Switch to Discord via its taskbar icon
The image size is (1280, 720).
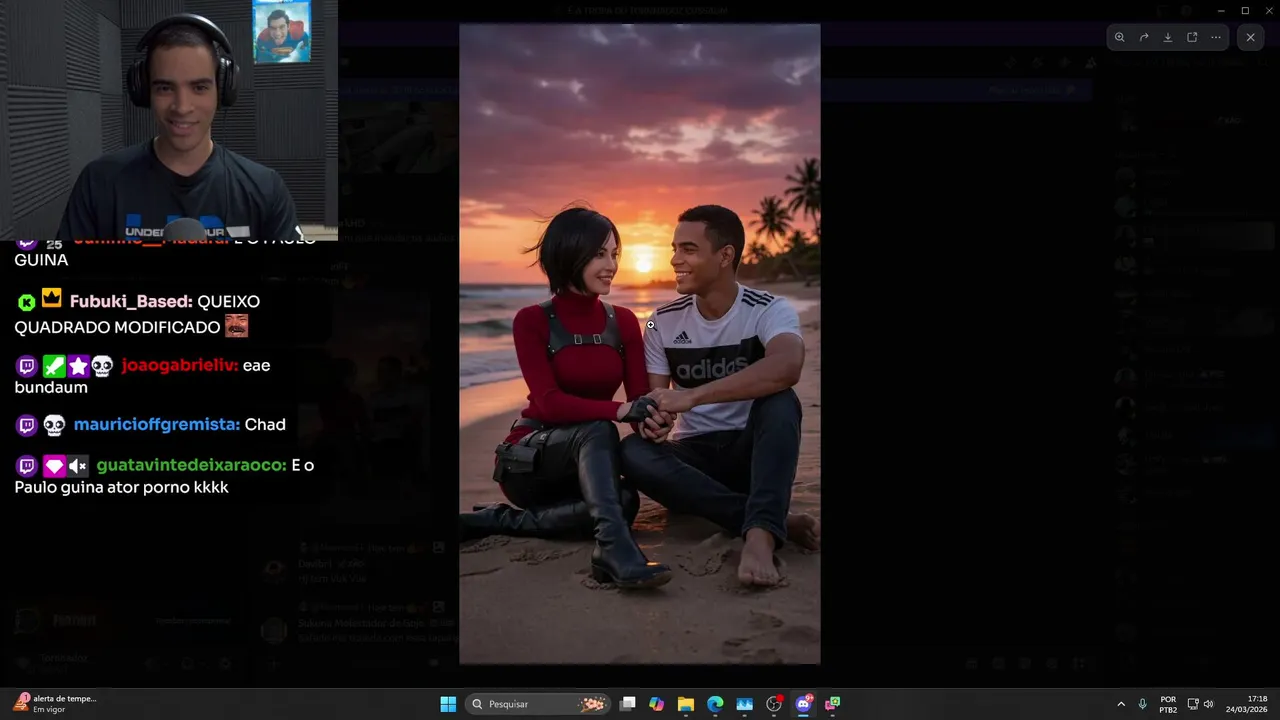tap(803, 704)
